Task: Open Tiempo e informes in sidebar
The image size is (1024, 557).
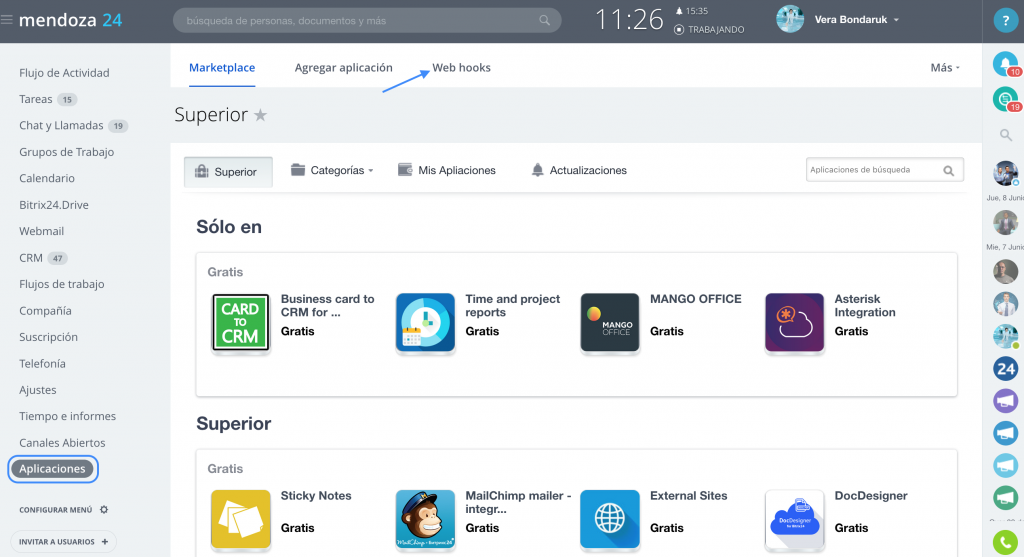Action: click(x=67, y=416)
